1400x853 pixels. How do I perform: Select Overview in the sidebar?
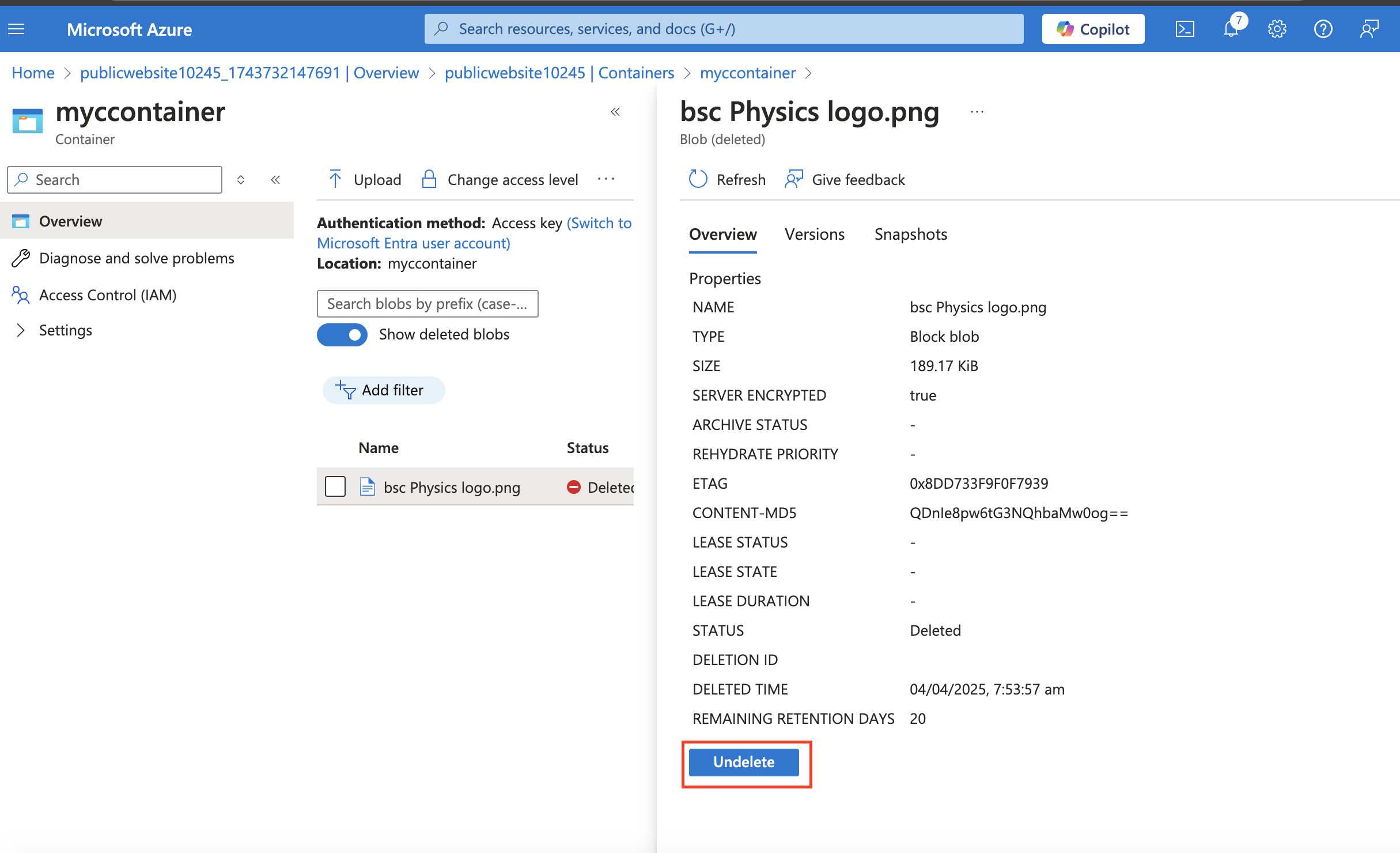tap(147, 221)
